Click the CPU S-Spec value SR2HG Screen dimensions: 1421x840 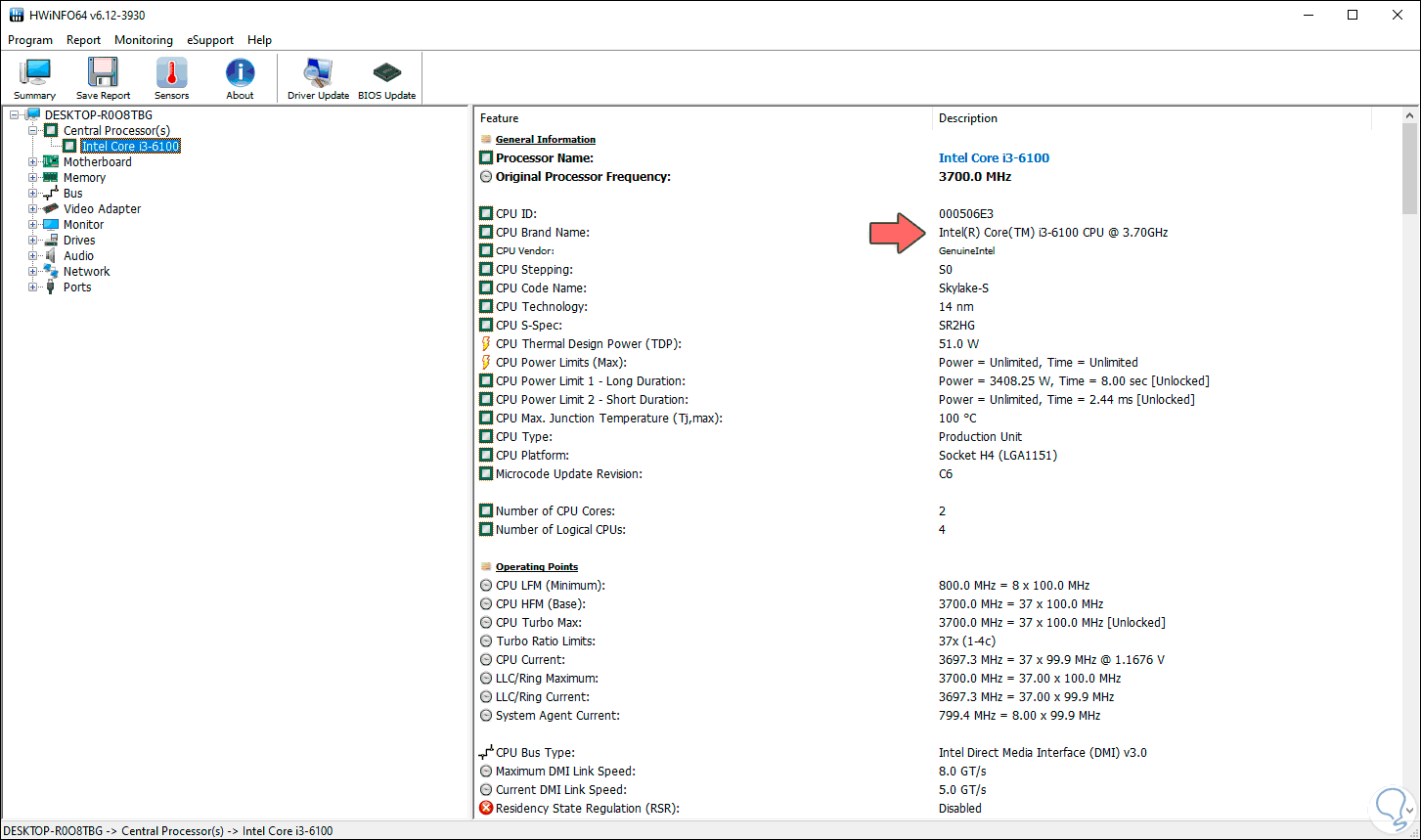956,326
